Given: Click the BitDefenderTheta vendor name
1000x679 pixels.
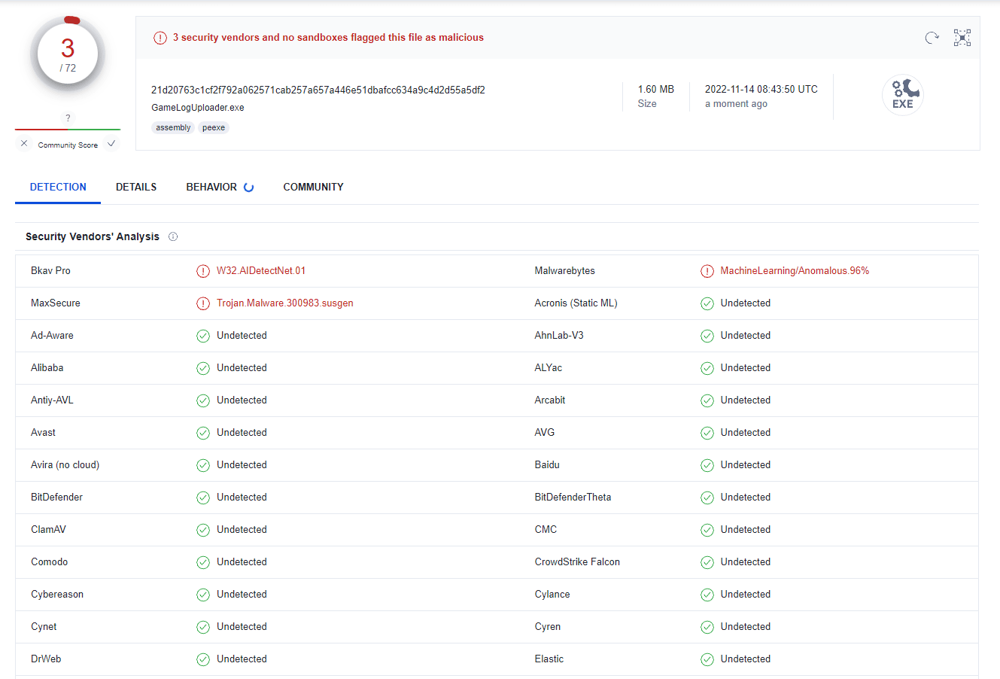Looking at the screenshot, I should click(x=573, y=497).
